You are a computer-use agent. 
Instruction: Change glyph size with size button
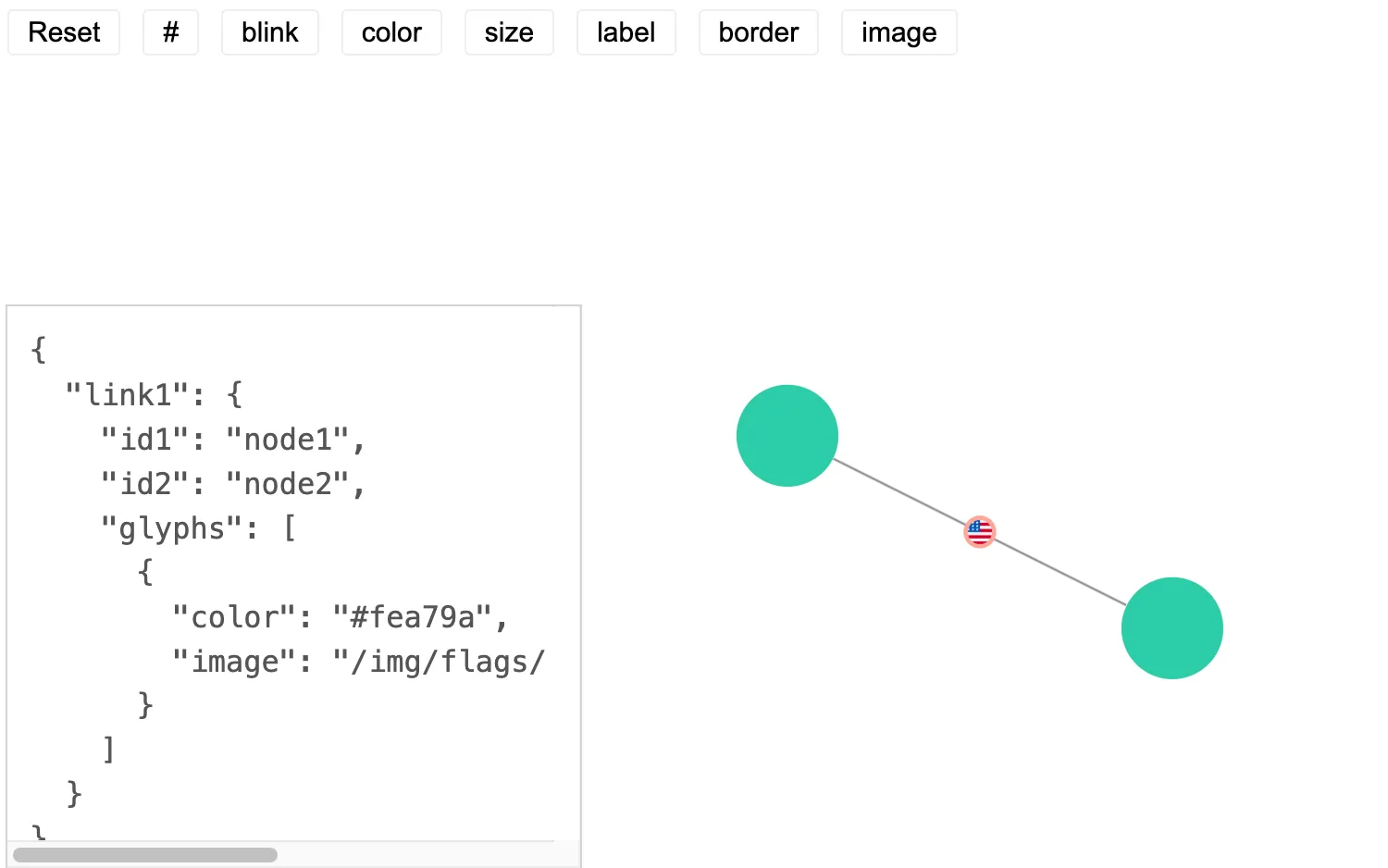tap(509, 32)
